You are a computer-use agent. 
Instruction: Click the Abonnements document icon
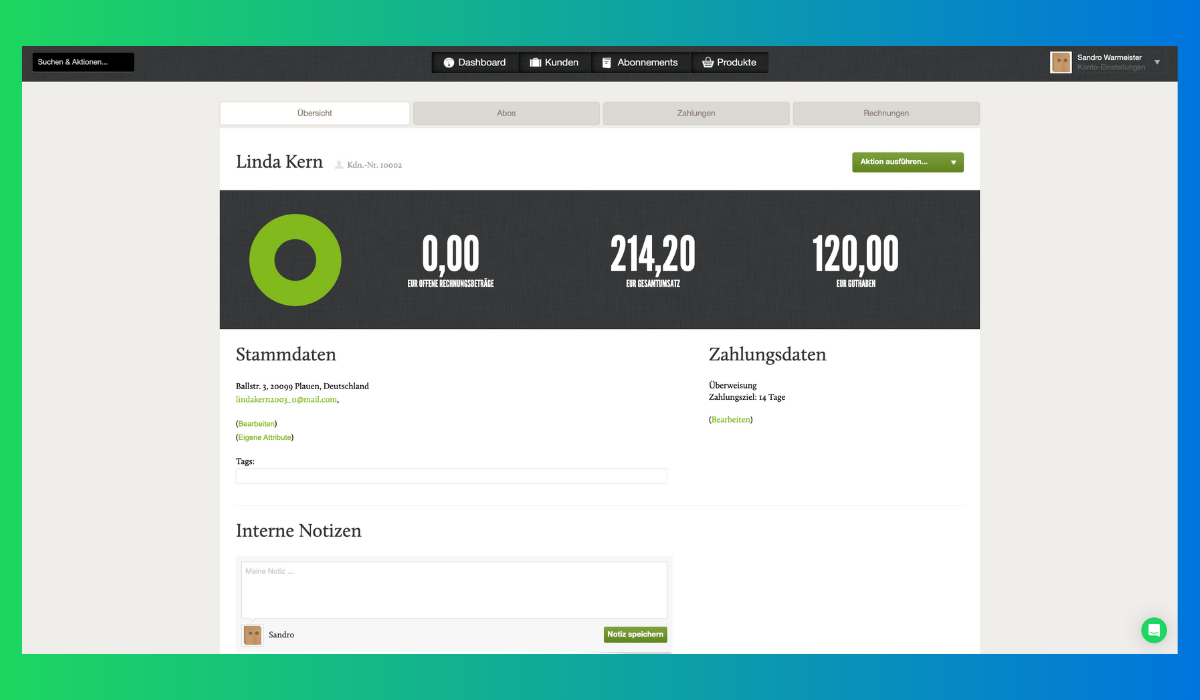pos(606,62)
